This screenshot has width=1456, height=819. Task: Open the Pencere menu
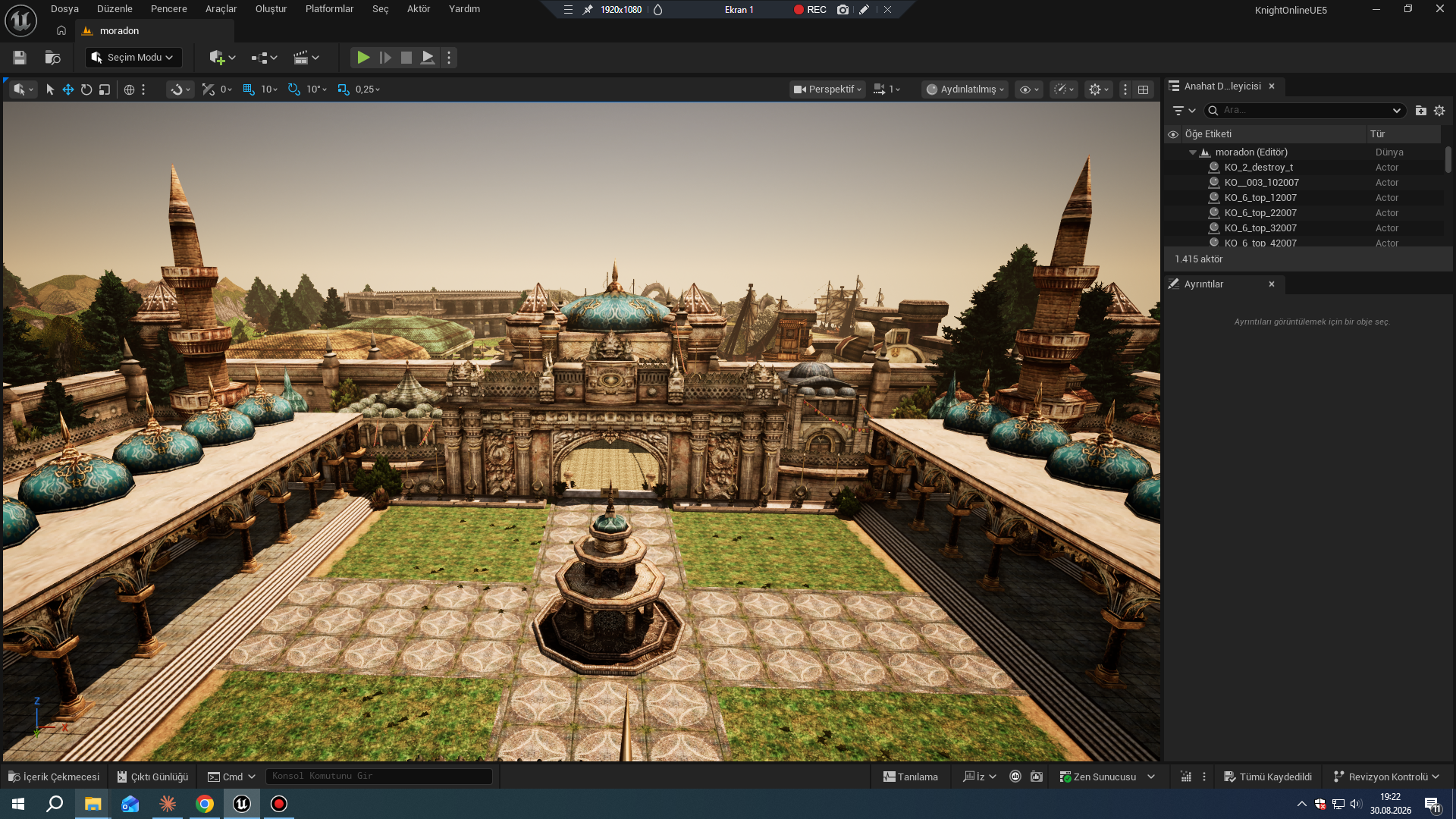[169, 9]
